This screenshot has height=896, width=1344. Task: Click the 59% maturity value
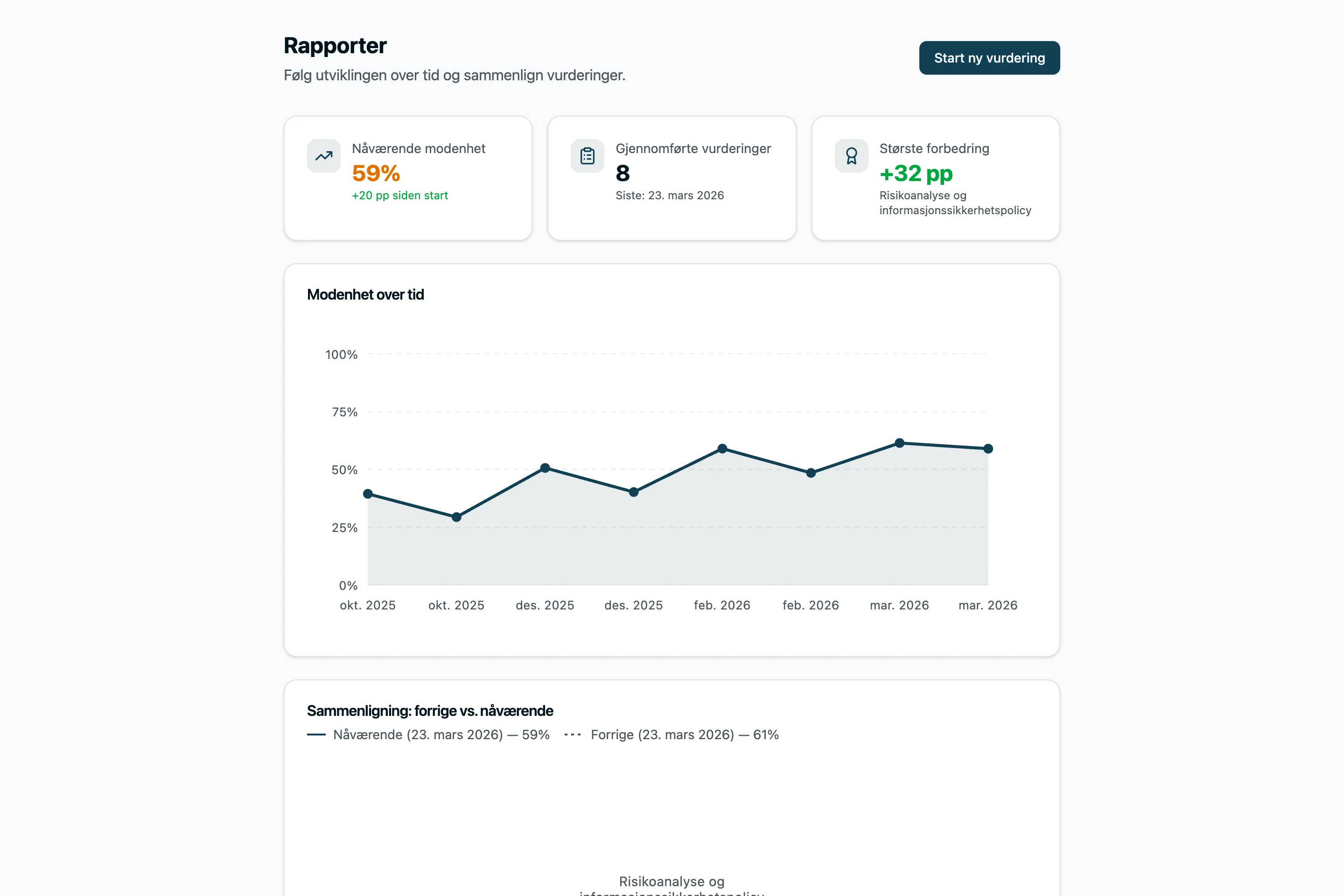pyautogui.click(x=375, y=173)
